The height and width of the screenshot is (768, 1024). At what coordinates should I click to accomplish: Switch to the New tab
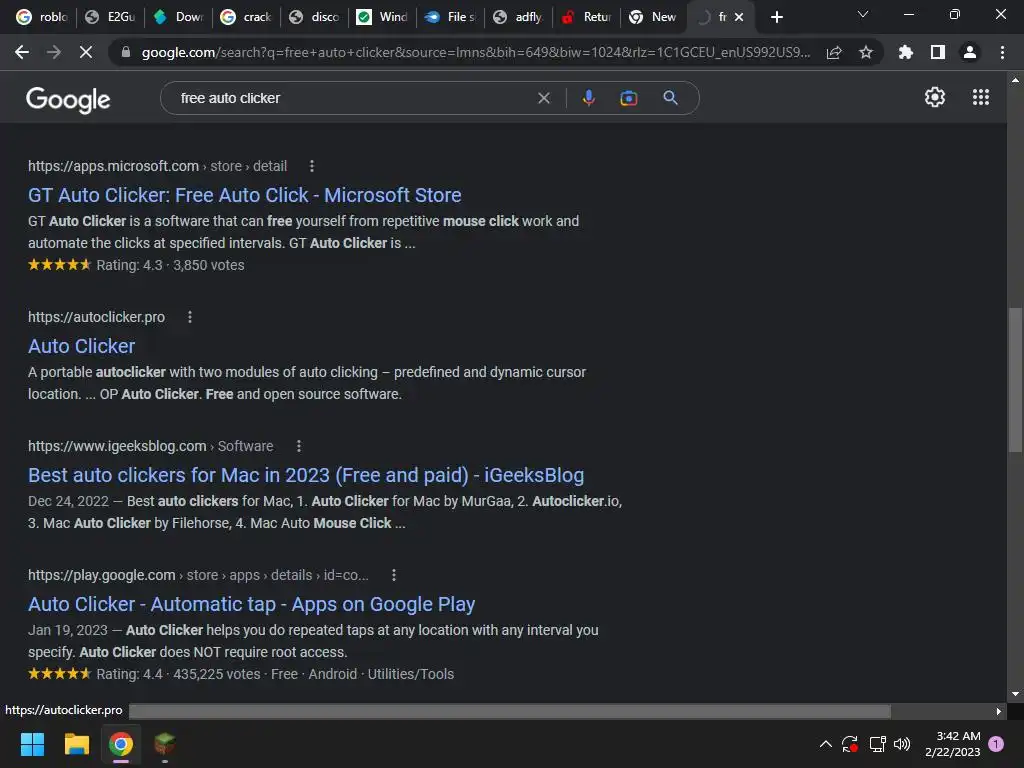coord(652,17)
